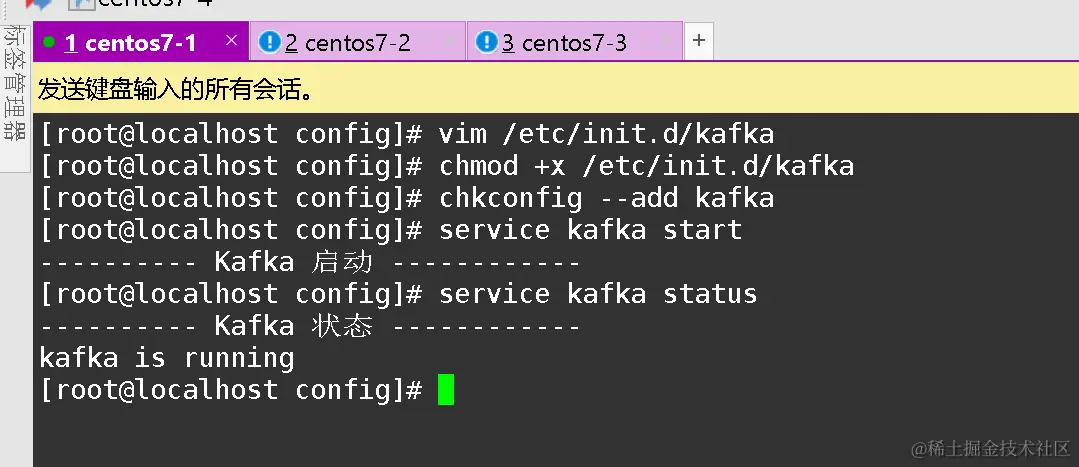1079x467 pixels.
Task: Open the 标签管理器 side panel
Action: click(14, 83)
